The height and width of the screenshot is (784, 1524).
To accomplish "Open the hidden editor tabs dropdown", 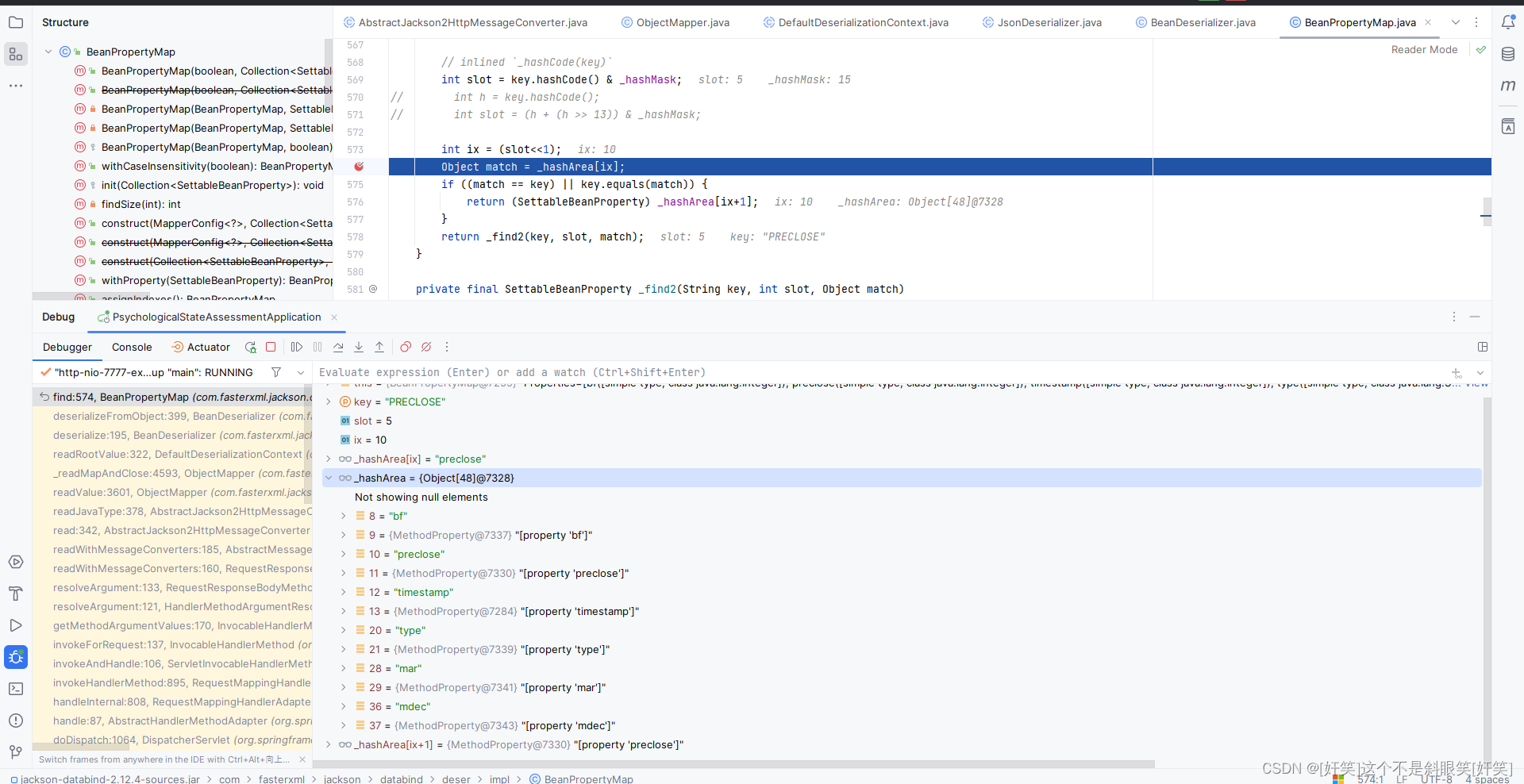I will point(1456,22).
